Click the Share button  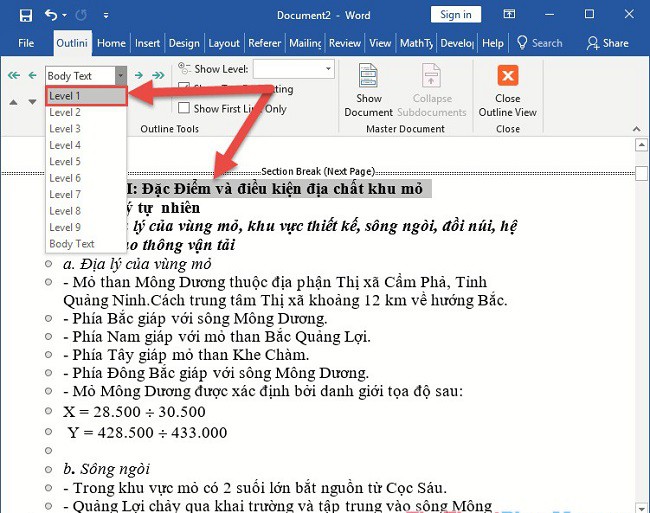point(607,43)
